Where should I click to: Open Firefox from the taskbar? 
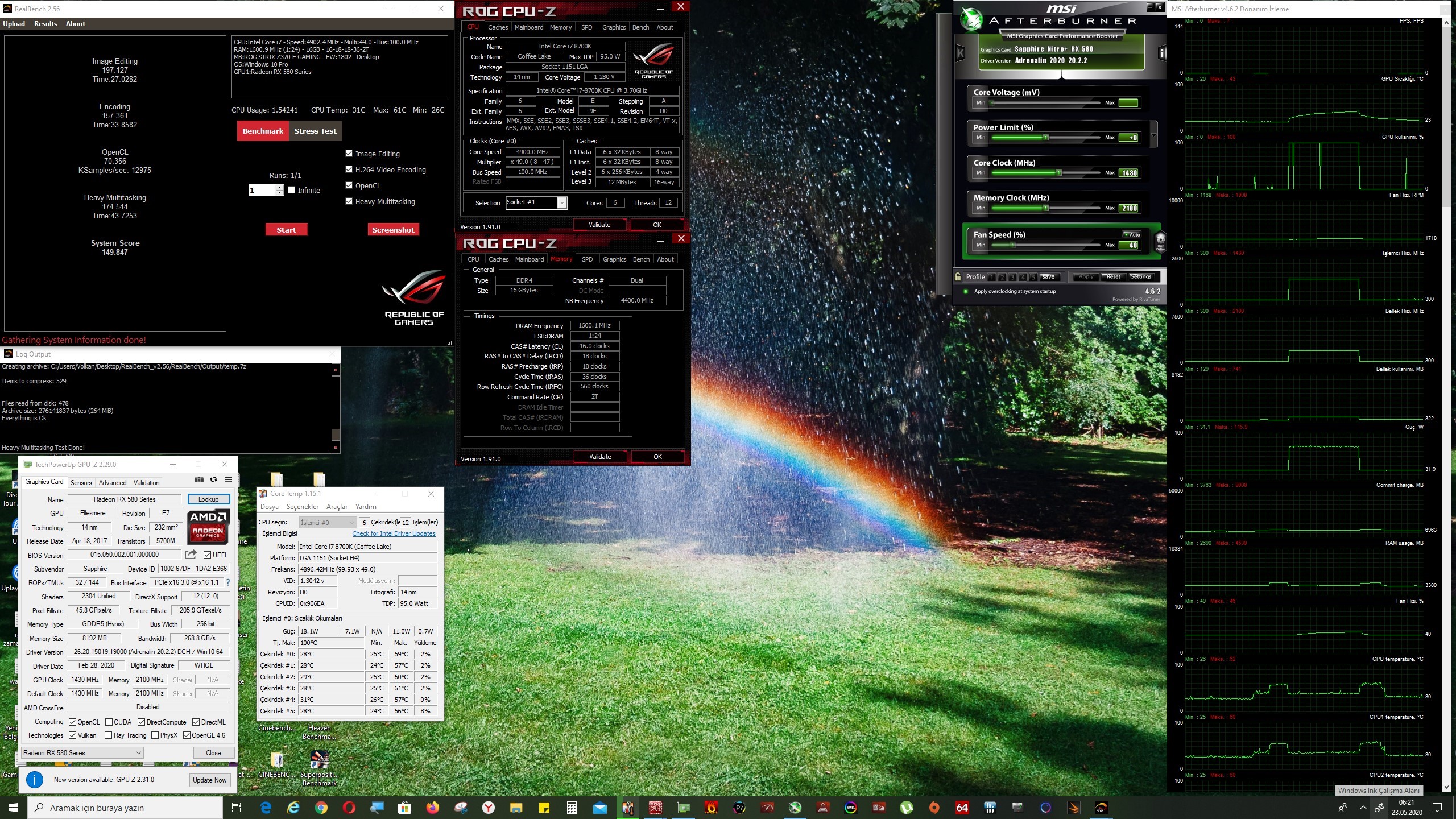433,808
